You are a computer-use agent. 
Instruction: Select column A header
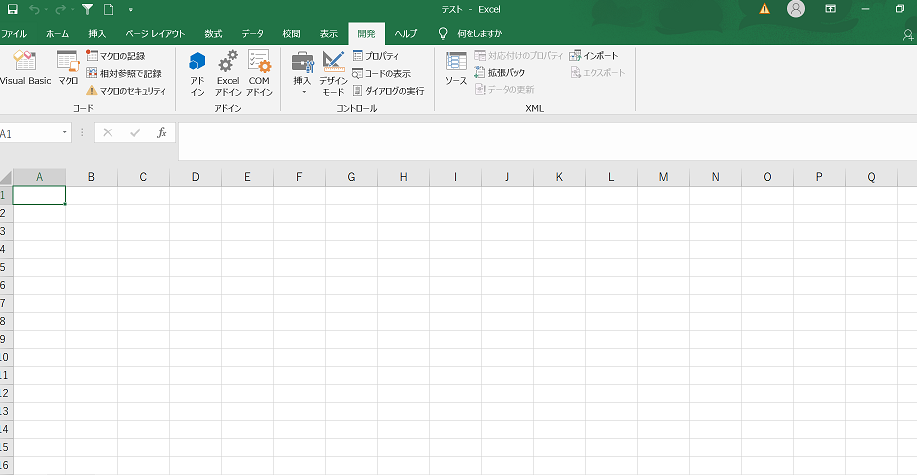point(39,177)
